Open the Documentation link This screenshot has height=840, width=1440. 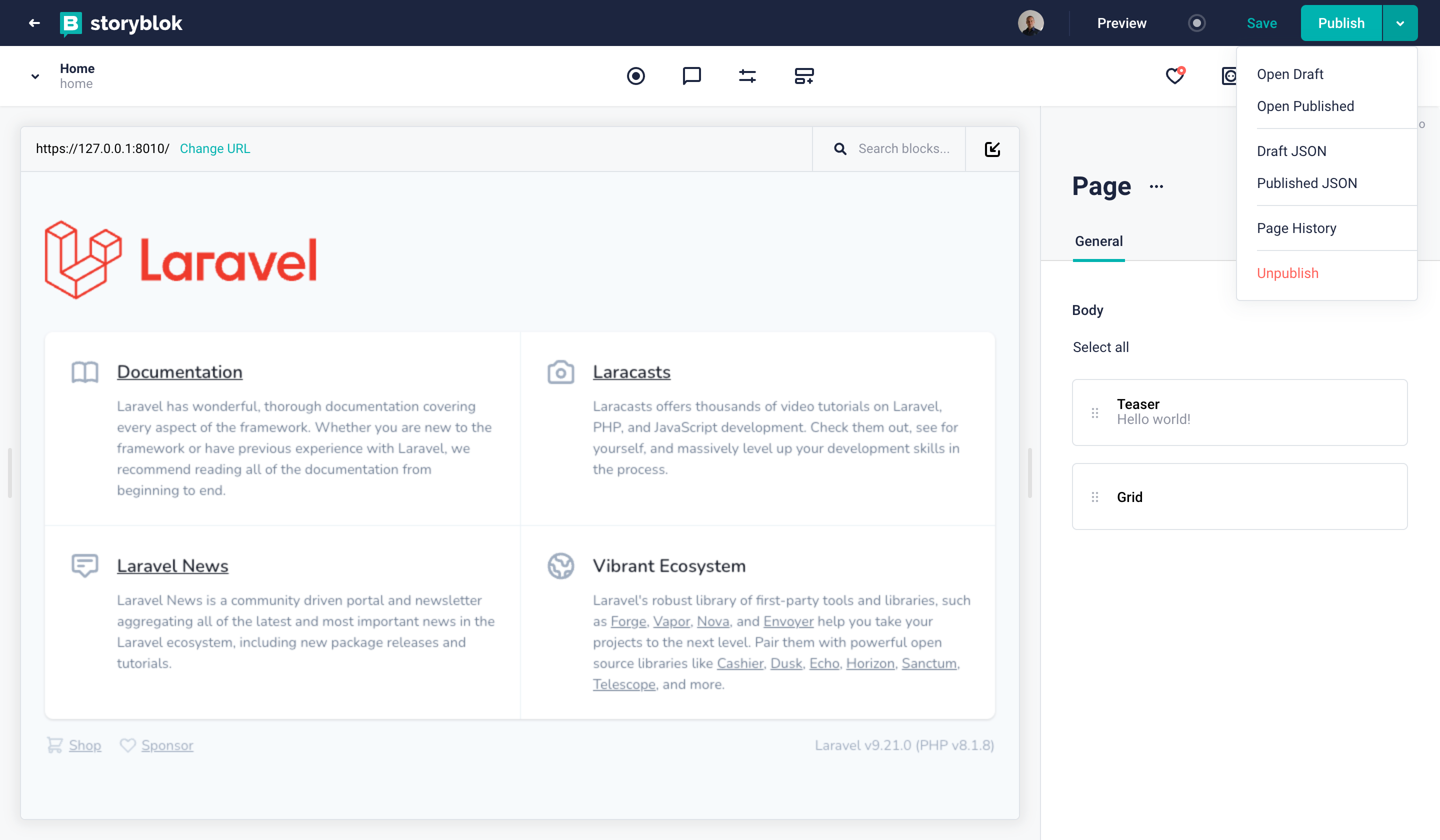point(179,372)
